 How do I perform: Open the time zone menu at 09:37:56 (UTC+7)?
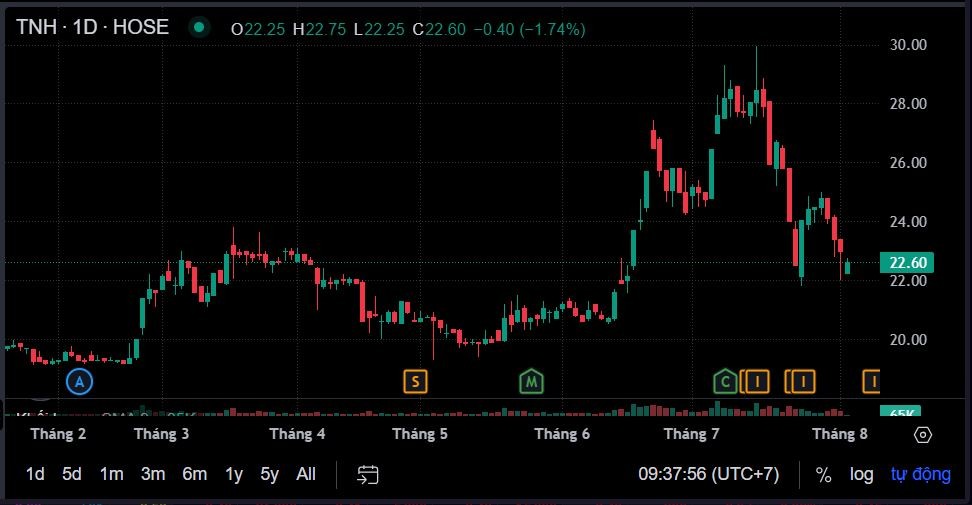click(x=708, y=474)
